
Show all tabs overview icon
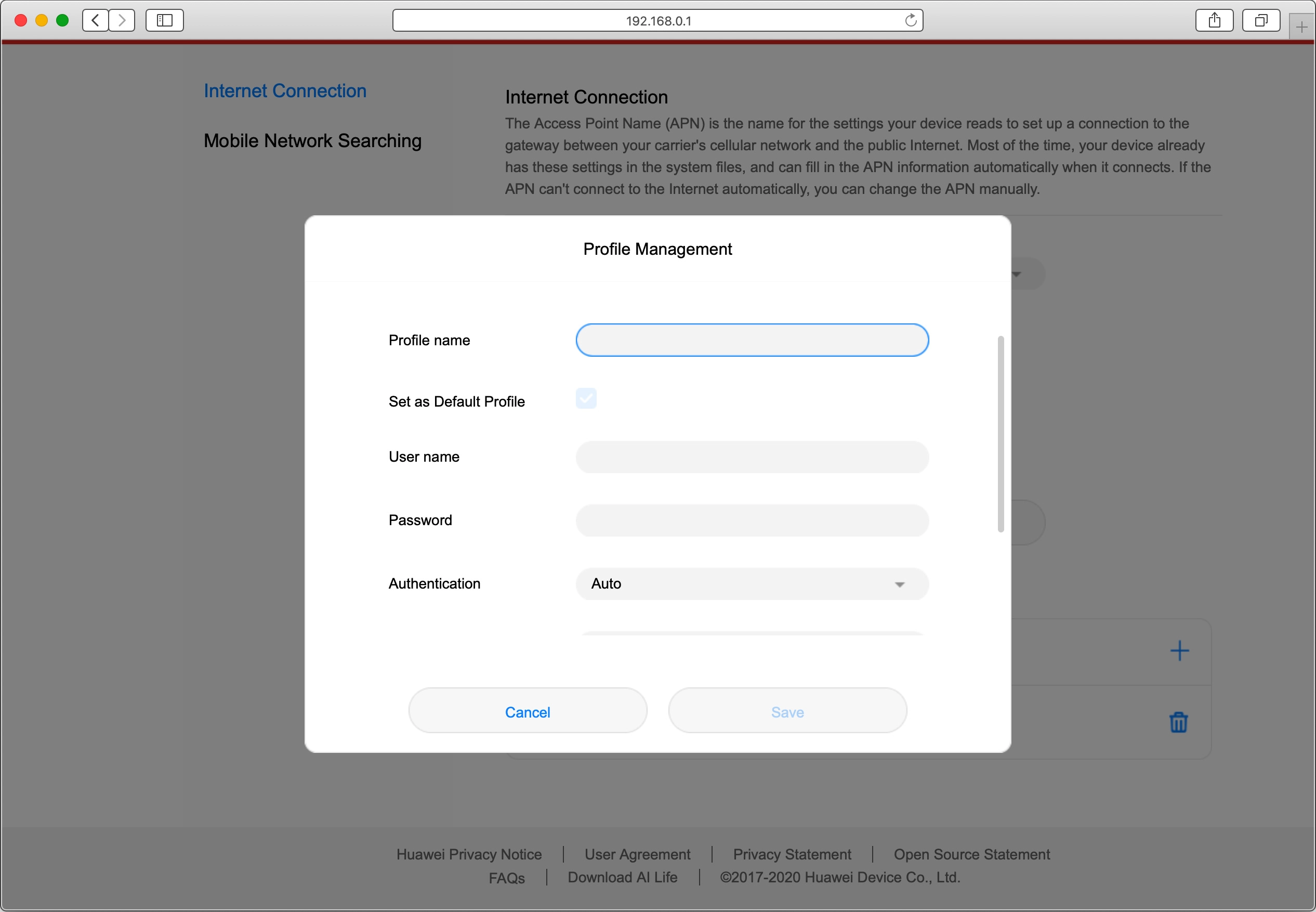1260,21
